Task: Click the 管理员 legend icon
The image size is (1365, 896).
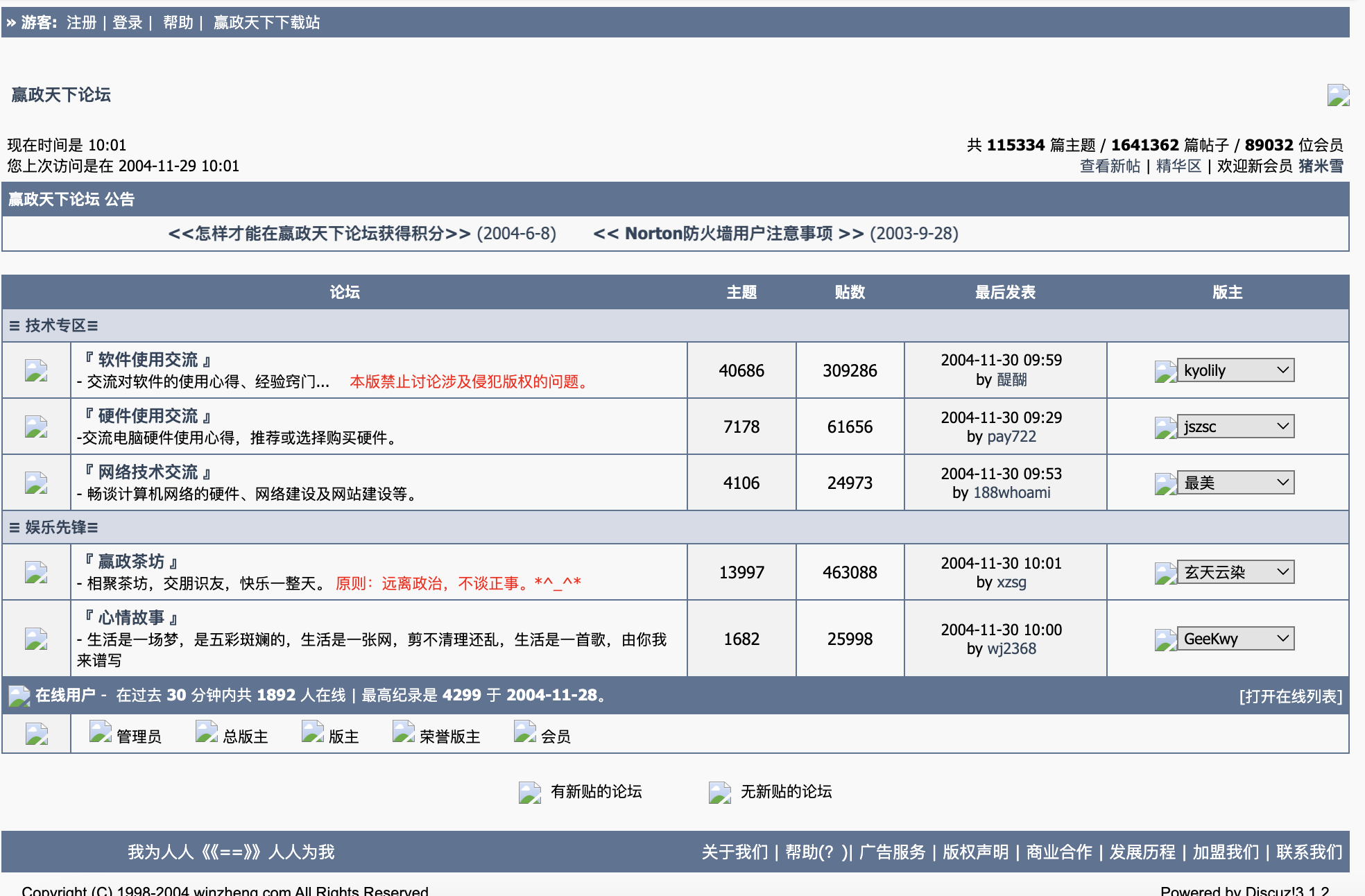Action: click(x=101, y=732)
